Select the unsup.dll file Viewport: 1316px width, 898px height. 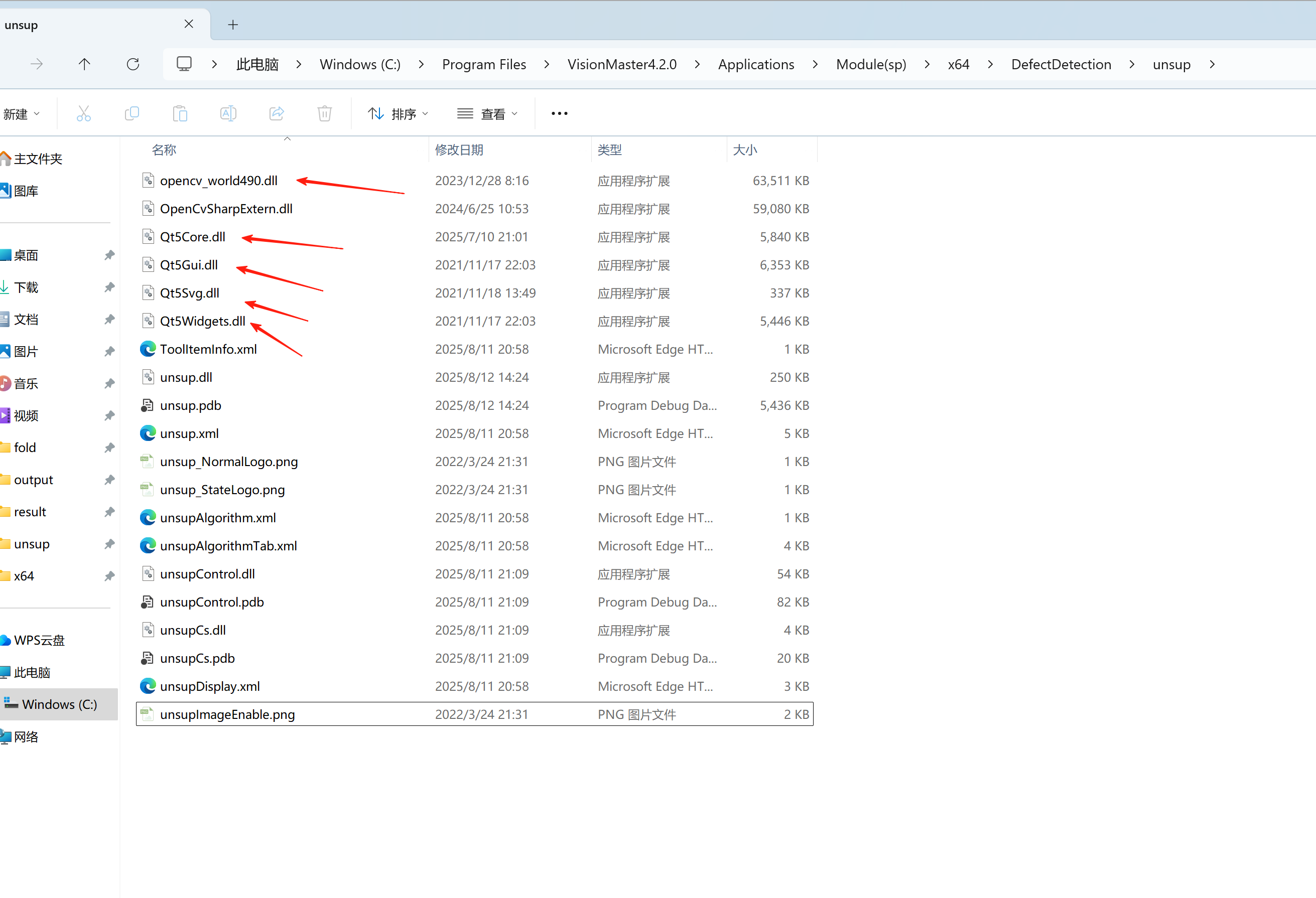186,377
